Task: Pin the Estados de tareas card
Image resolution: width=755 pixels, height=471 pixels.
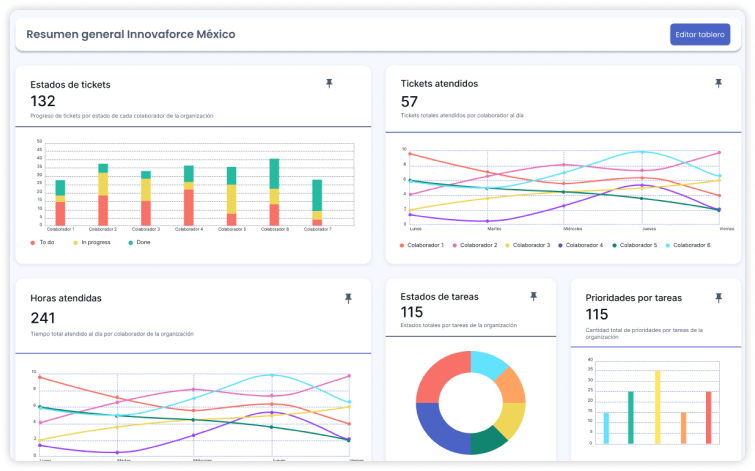Action: (534, 296)
